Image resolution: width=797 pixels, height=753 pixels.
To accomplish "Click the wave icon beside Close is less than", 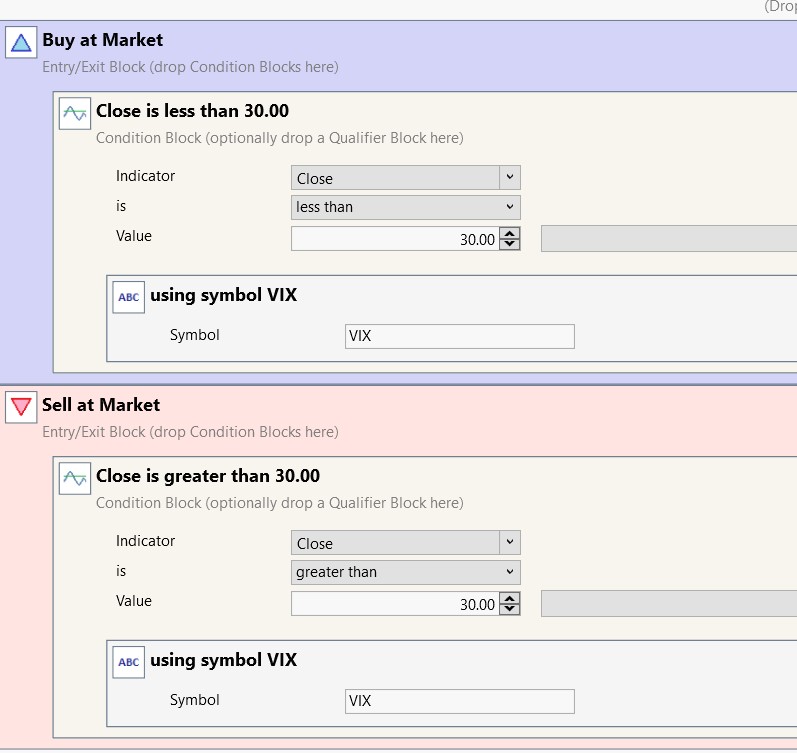I will (x=74, y=113).
